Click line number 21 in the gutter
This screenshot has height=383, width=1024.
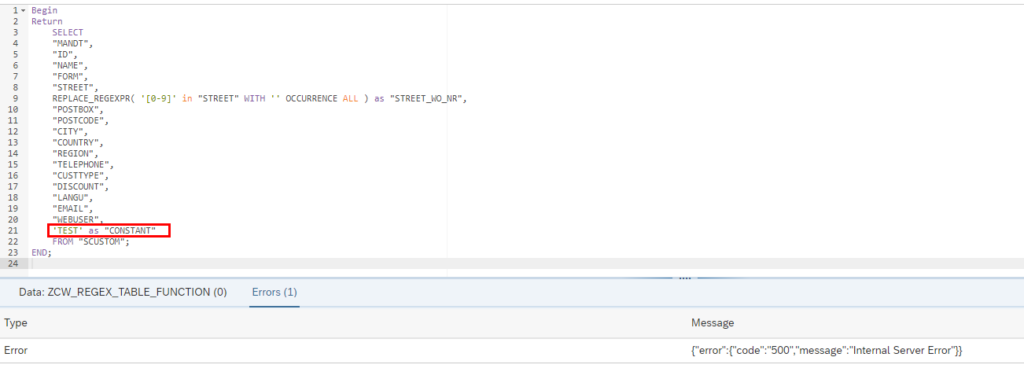pyautogui.click(x=13, y=230)
